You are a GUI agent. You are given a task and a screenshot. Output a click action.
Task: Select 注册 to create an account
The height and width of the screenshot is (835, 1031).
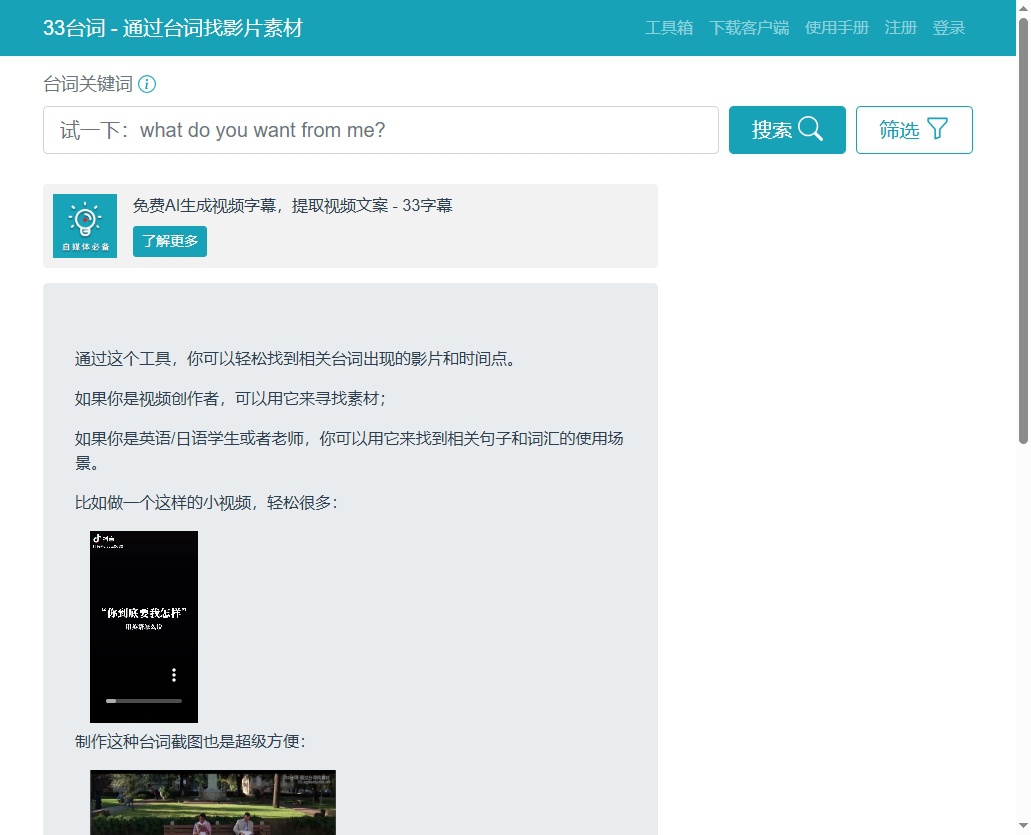tap(900, 28)
